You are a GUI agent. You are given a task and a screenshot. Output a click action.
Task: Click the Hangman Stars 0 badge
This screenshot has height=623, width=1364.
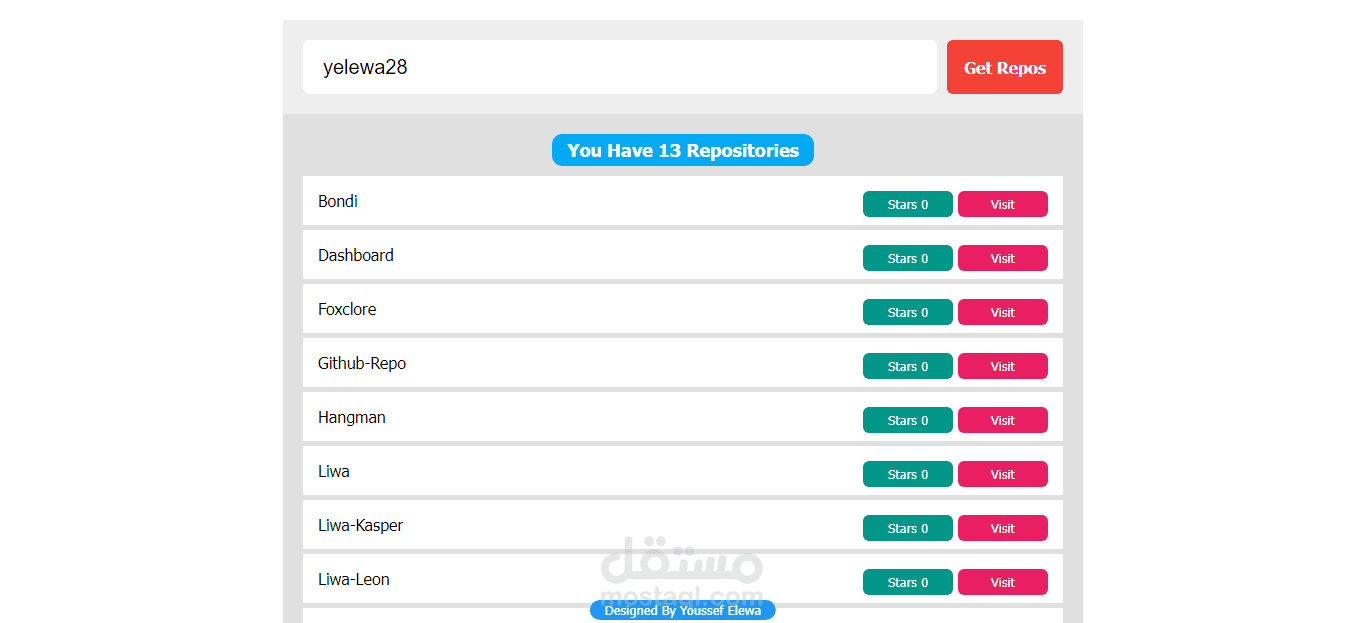(x=907, y=420)
